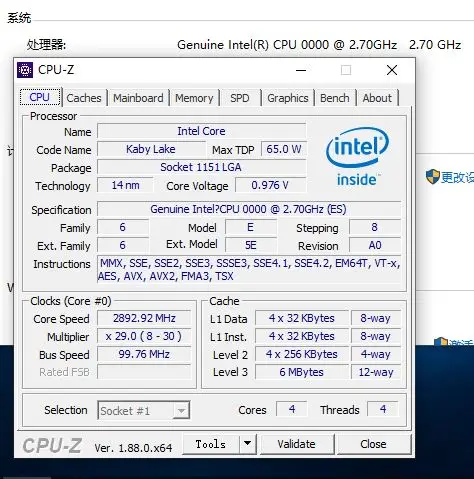
Task: Click the Core Speed value 2892.92 MHz
Action: click(x=144, y=318)
